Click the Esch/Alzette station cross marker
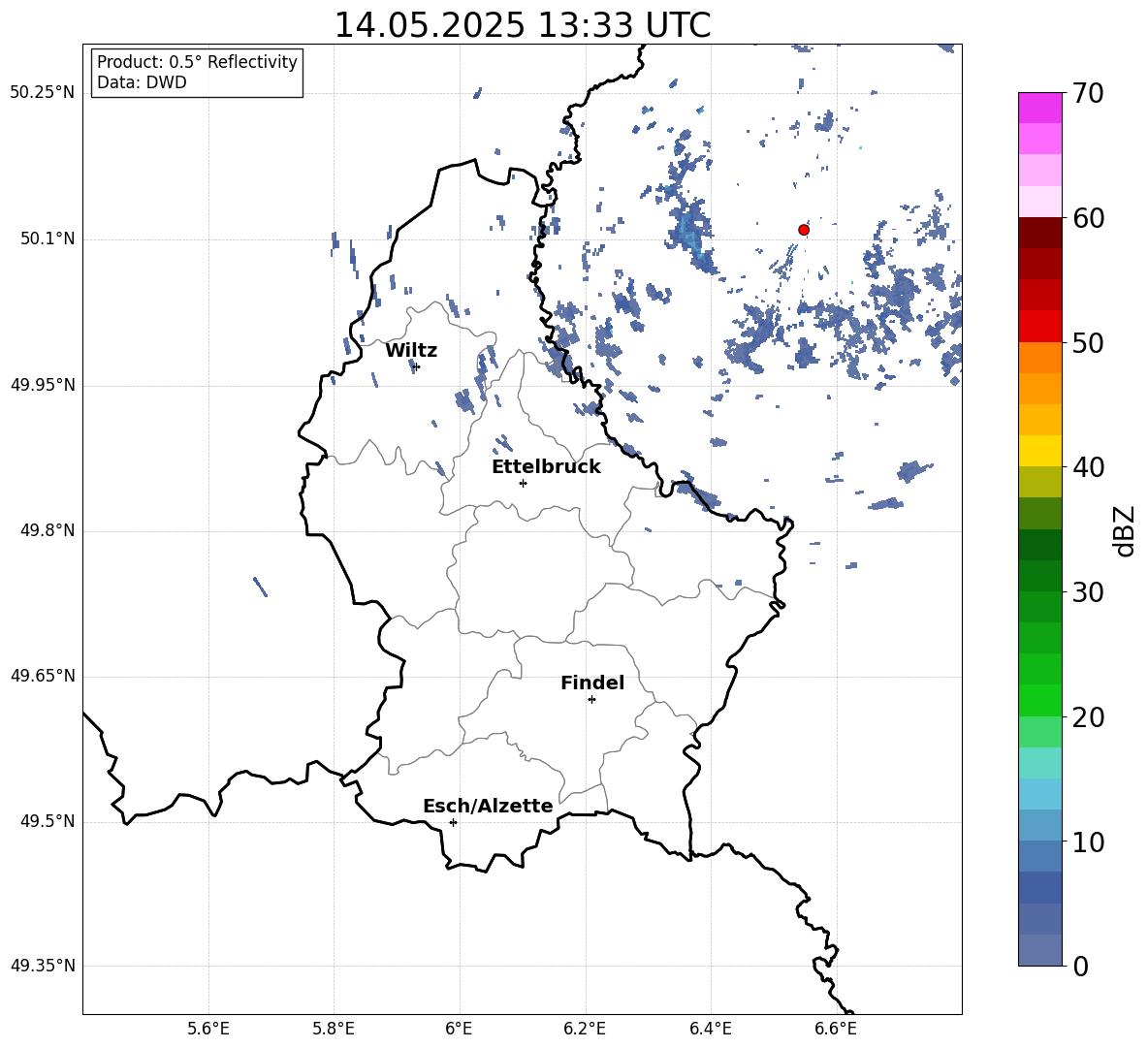Image resolution: width=1148 pixels, height=1048 pixels. [453, 822]
